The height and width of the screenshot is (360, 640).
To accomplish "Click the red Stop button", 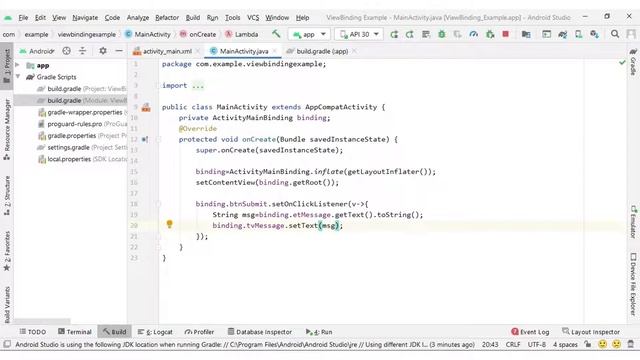I will (505, 34).
